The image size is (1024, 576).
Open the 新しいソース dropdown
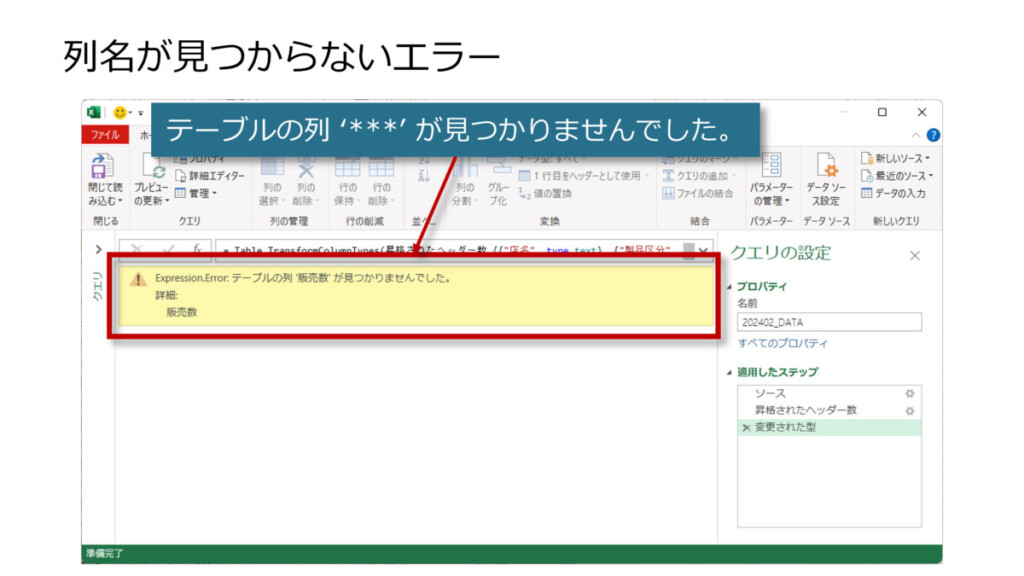tap(896, 158)
